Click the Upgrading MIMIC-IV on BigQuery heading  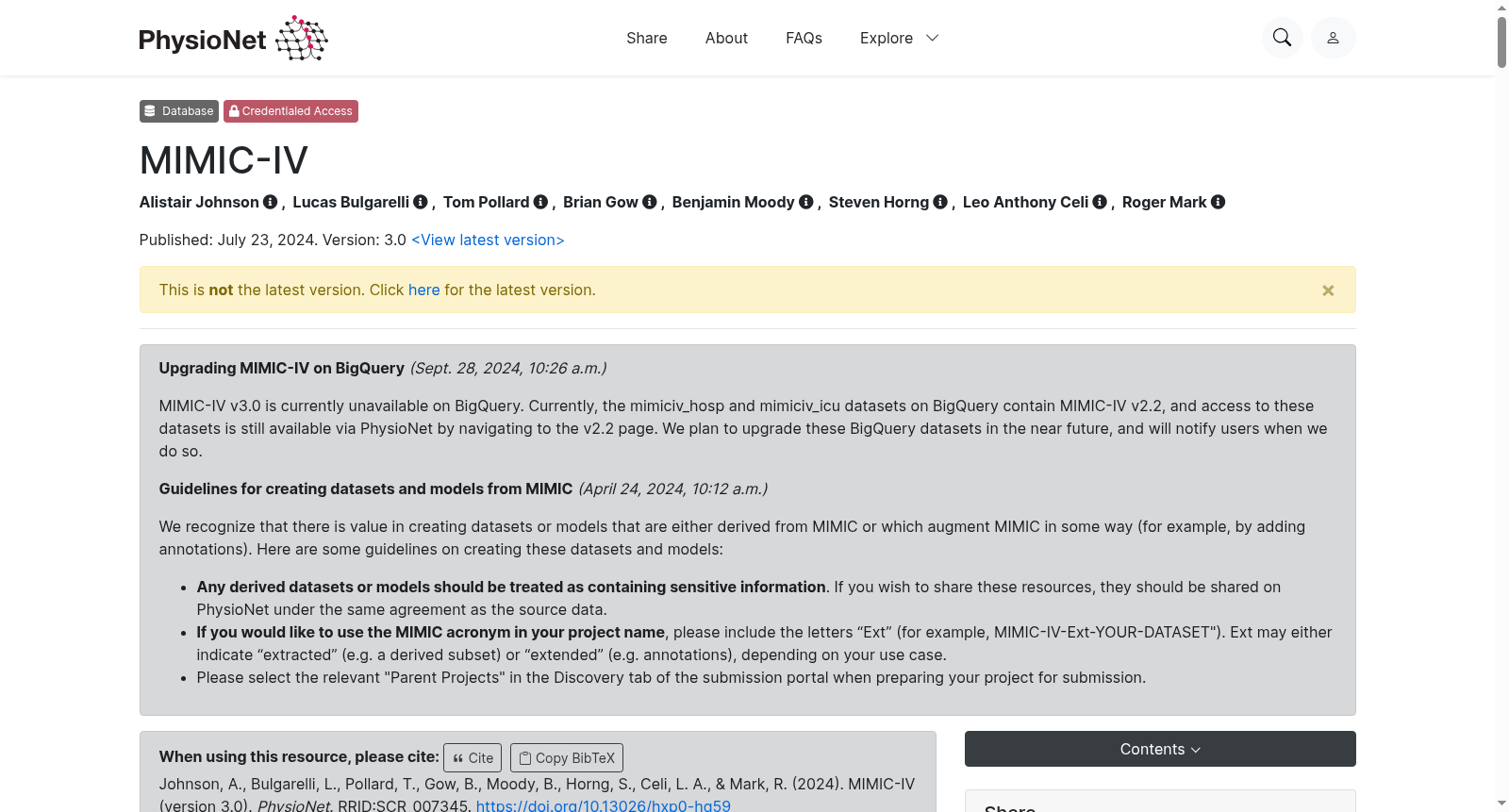[x=282, y=368]
